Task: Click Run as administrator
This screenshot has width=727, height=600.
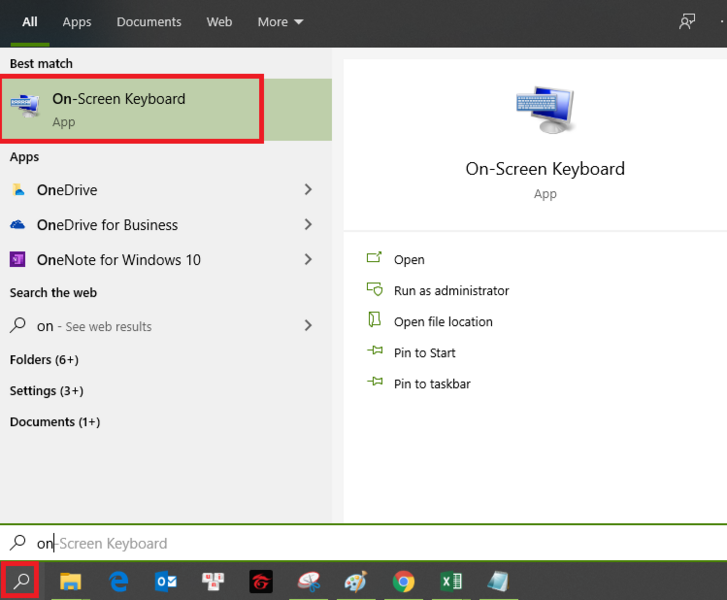Action: (451, 291)
